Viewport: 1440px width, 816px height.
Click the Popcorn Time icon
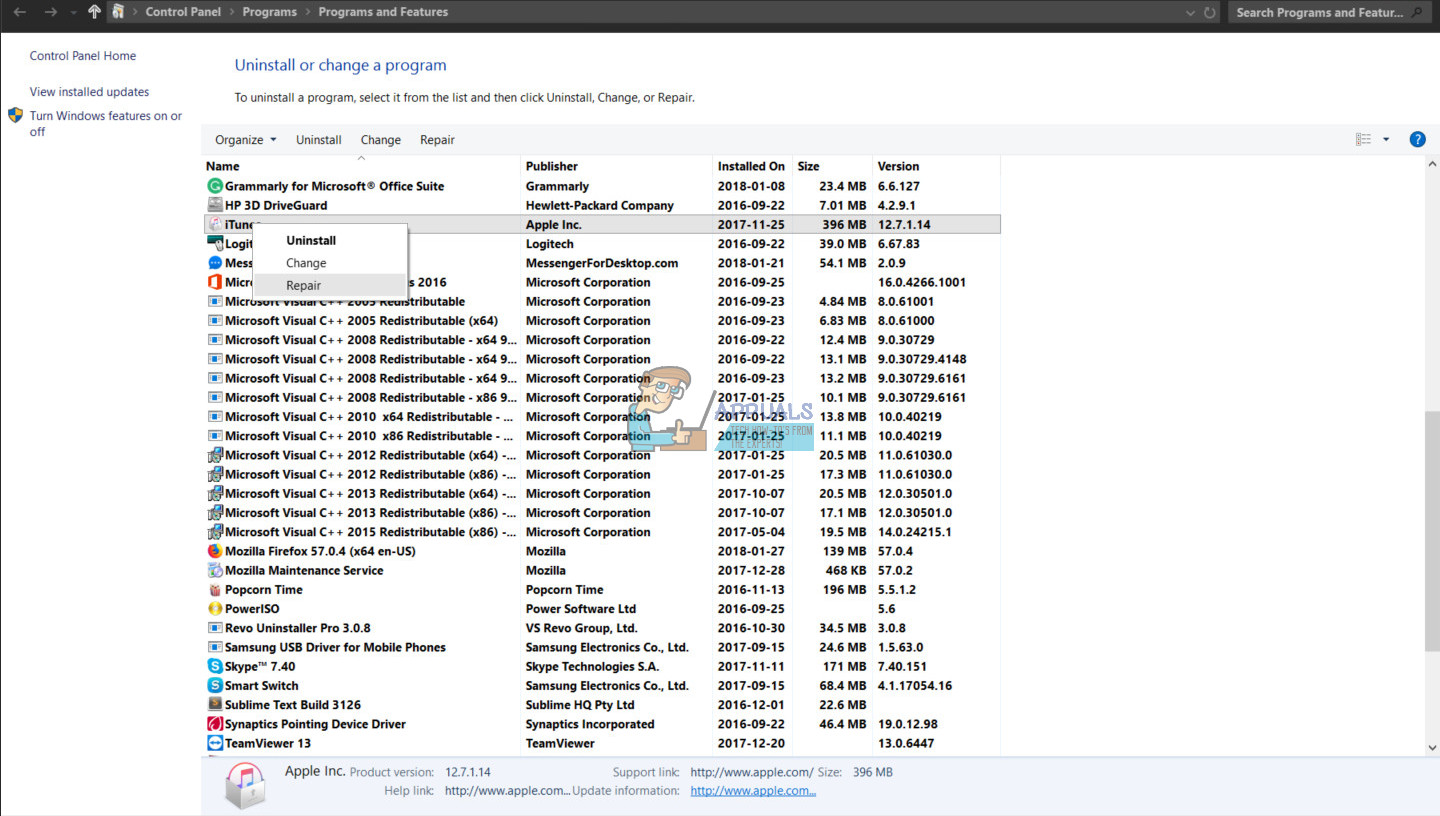[x=214, y=589]
